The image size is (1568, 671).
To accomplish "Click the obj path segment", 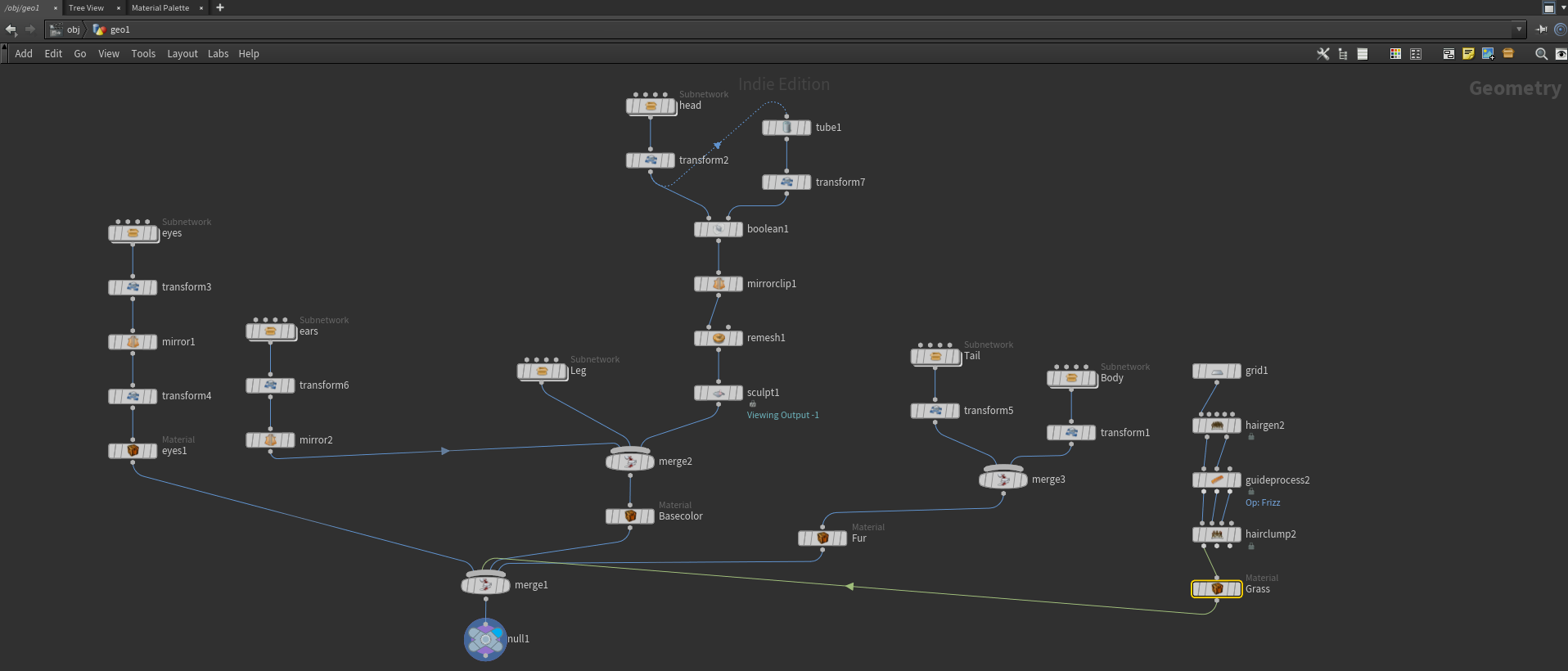I will 65,29.
